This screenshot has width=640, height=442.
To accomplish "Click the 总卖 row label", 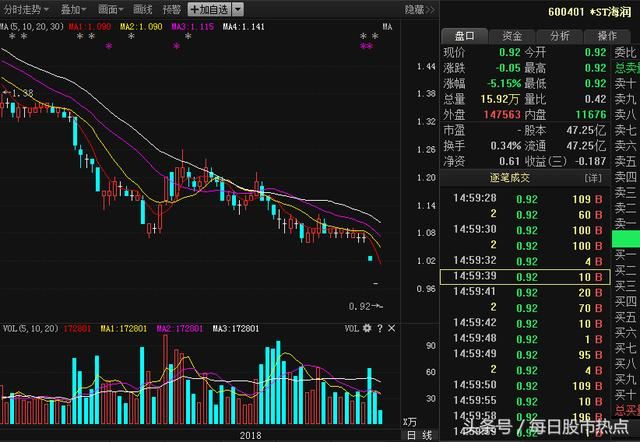I will point(627,68).
